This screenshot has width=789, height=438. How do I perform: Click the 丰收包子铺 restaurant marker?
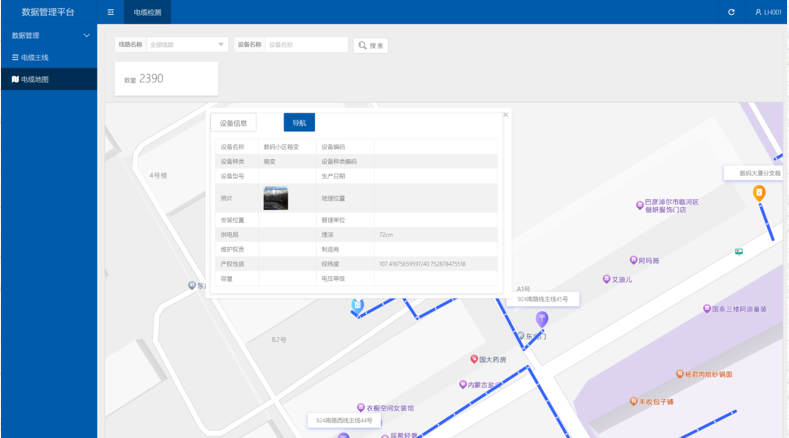point(633,402)
